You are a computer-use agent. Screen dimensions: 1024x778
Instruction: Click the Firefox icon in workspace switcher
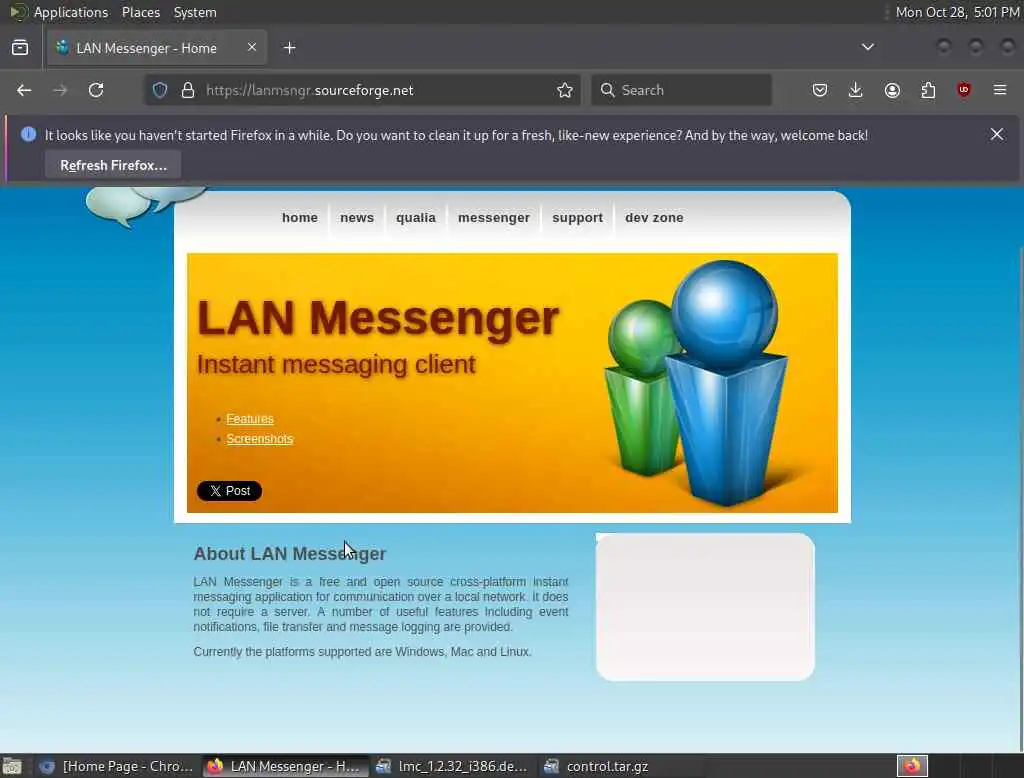pos(912,765)
